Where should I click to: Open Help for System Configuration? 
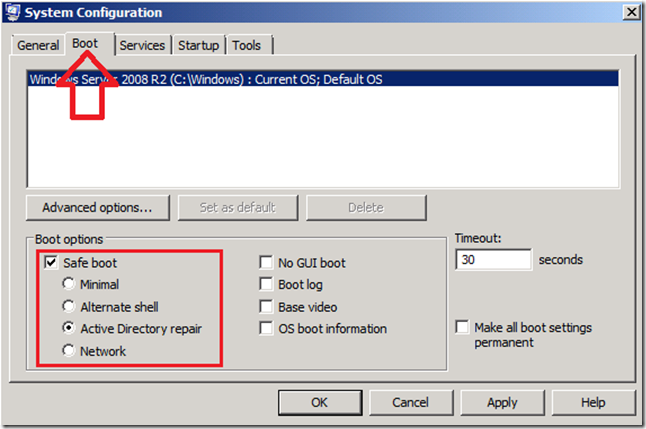593,402
